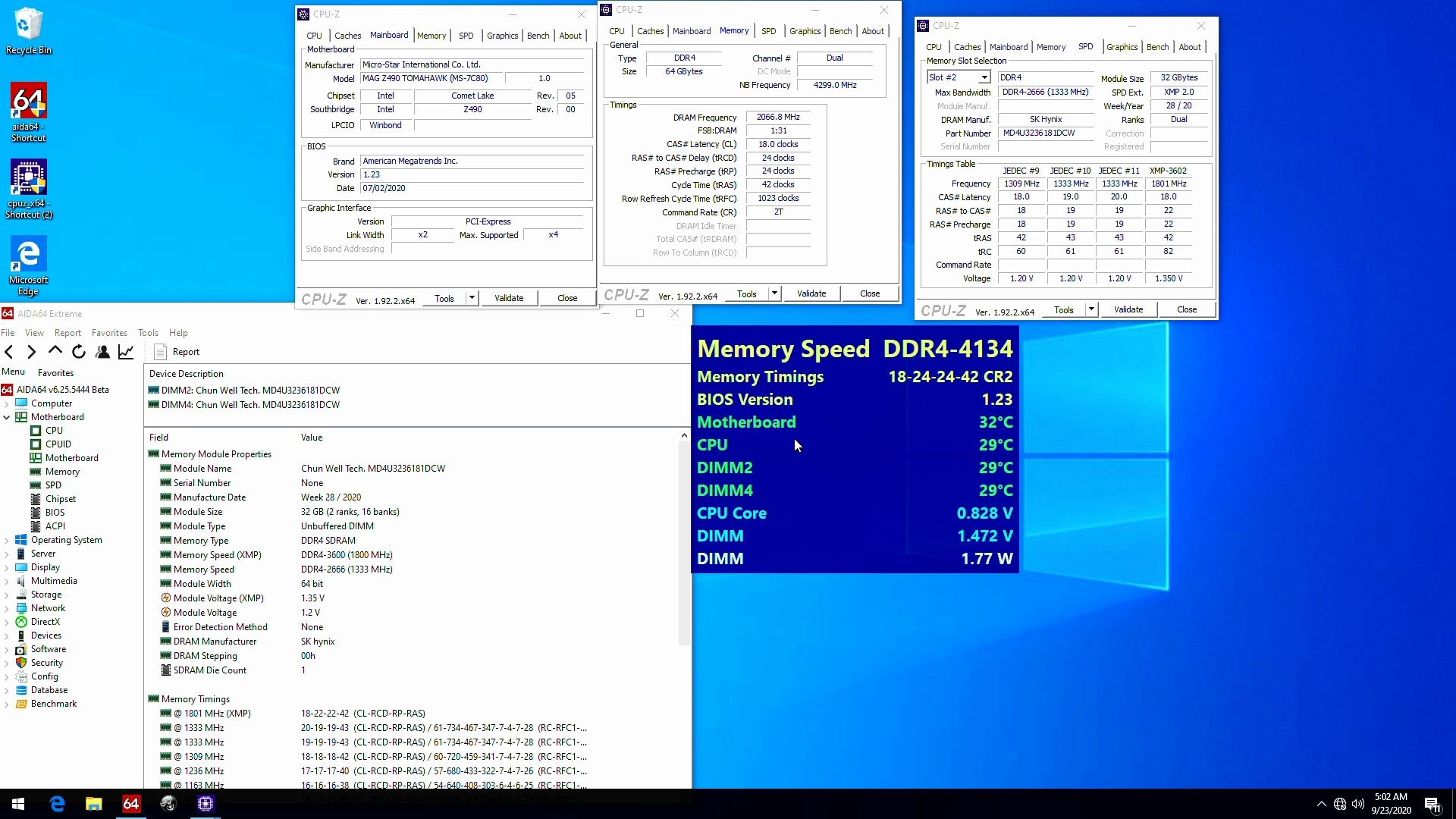Screen dimensions: 1456x819
Task: Click AIDA64 back navigation arrow
Action: pos(9,352)
